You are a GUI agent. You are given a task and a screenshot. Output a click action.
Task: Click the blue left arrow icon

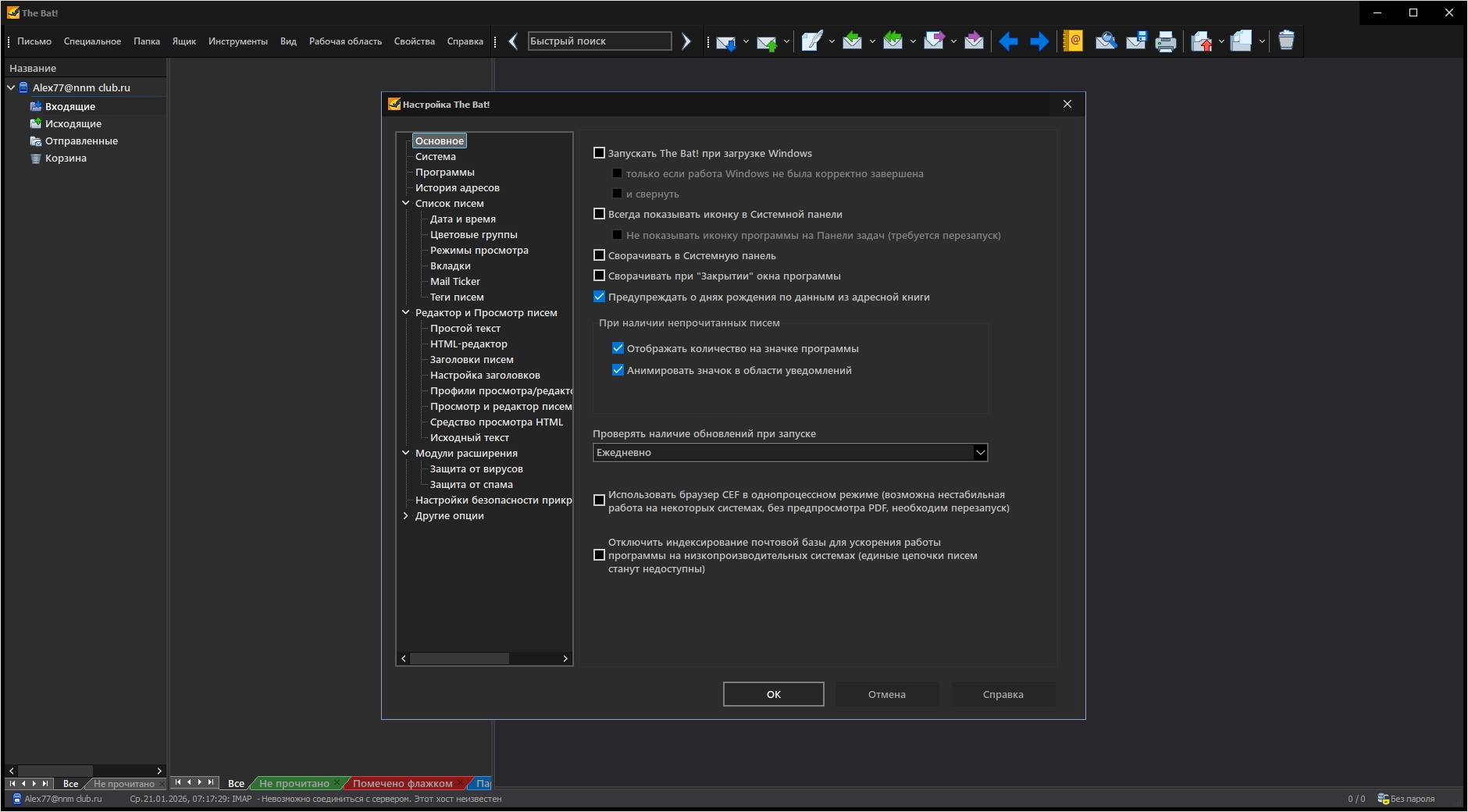1008,41
